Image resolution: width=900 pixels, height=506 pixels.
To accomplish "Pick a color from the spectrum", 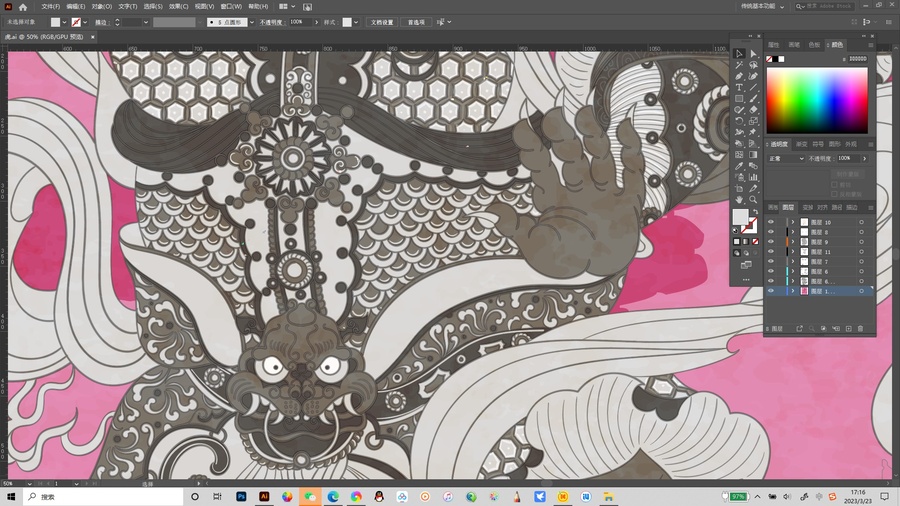I will [817, 100].
